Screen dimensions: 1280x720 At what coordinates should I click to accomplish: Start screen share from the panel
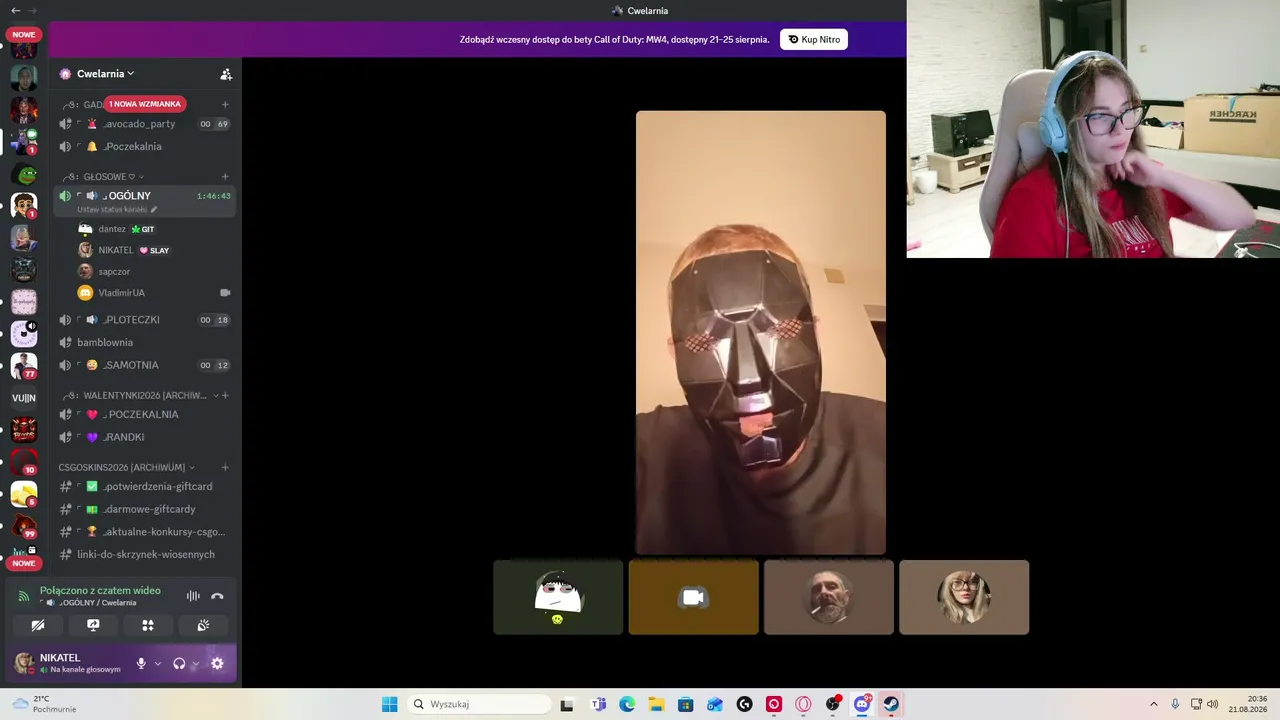(x=93, y=625)
